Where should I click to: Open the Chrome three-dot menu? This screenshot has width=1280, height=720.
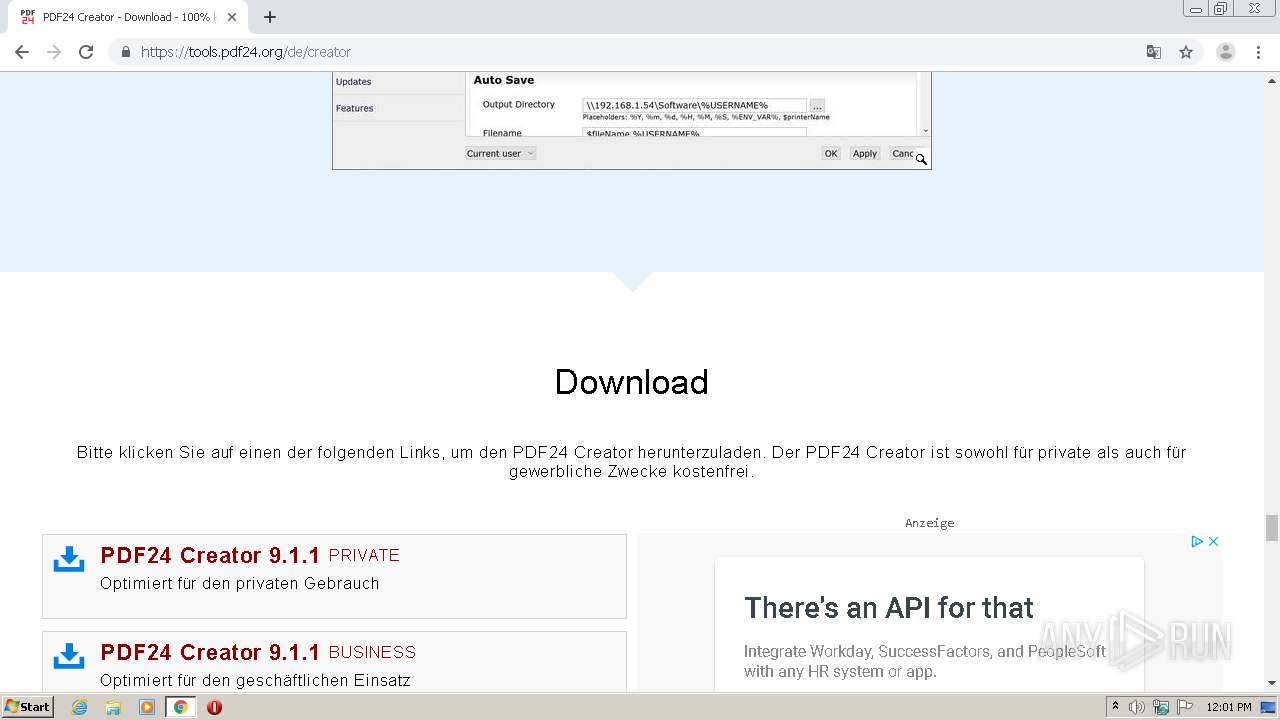1258,52
